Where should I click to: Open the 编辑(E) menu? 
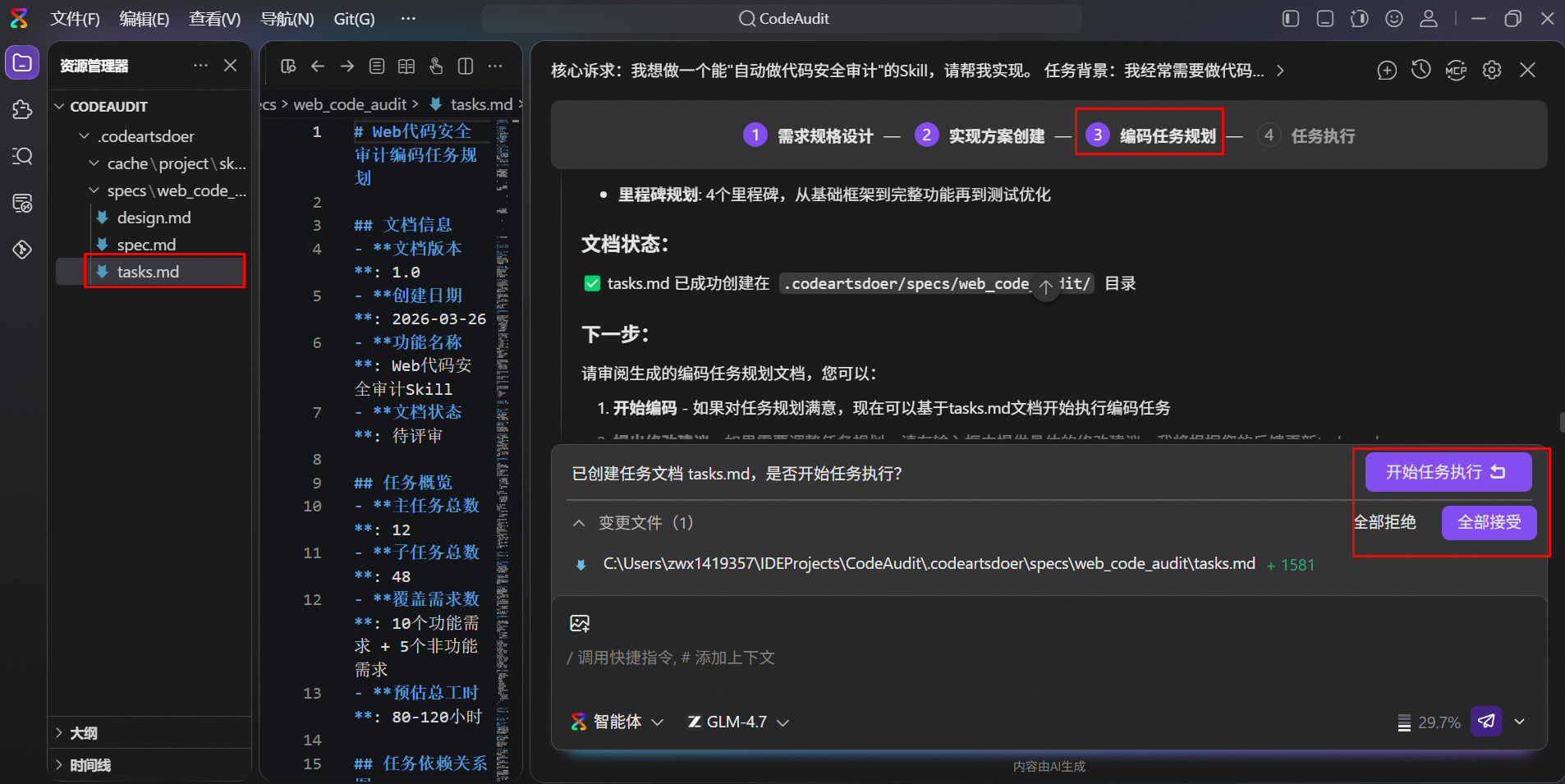(x=144, y=19)
